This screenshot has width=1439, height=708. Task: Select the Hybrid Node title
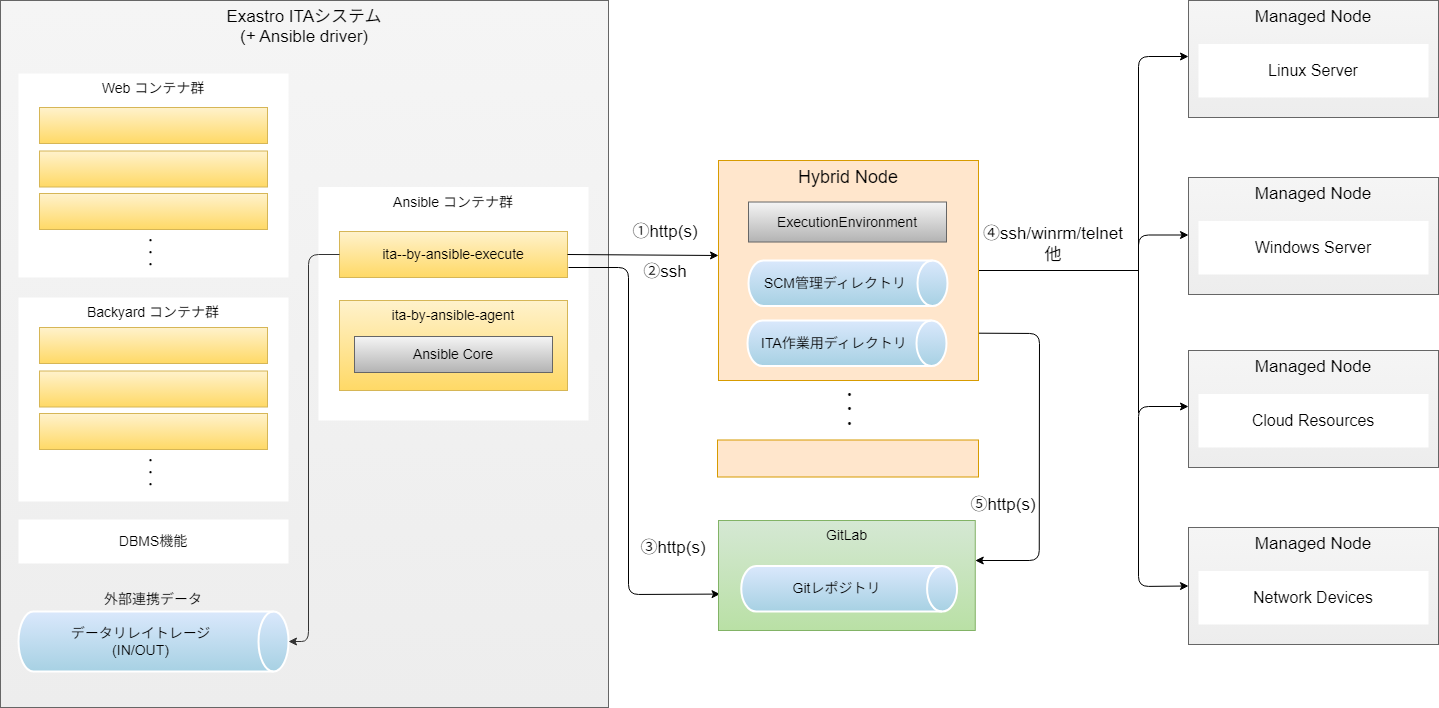tap(847, 177)
